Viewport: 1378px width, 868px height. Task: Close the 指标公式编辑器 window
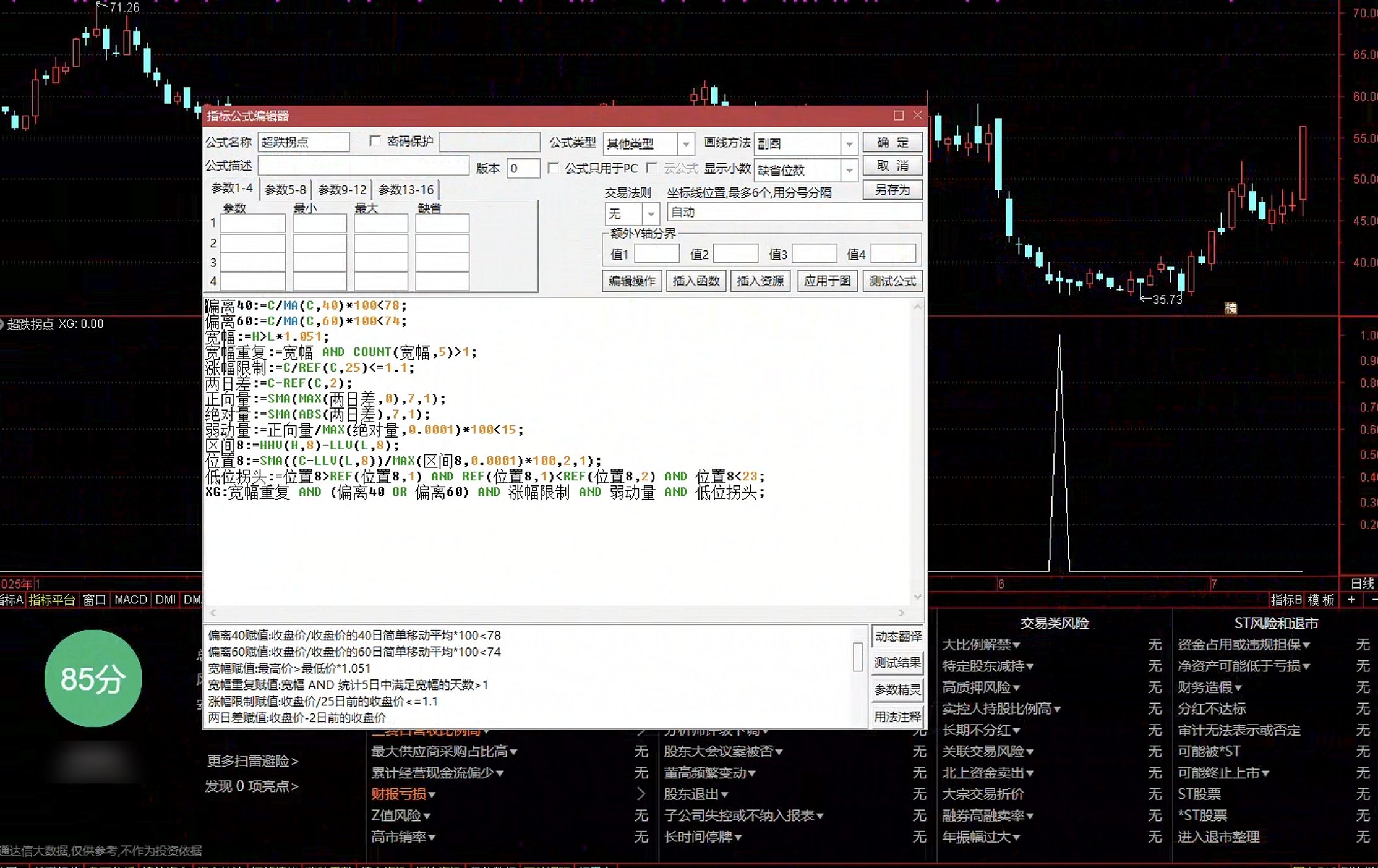tap(918, 116)
